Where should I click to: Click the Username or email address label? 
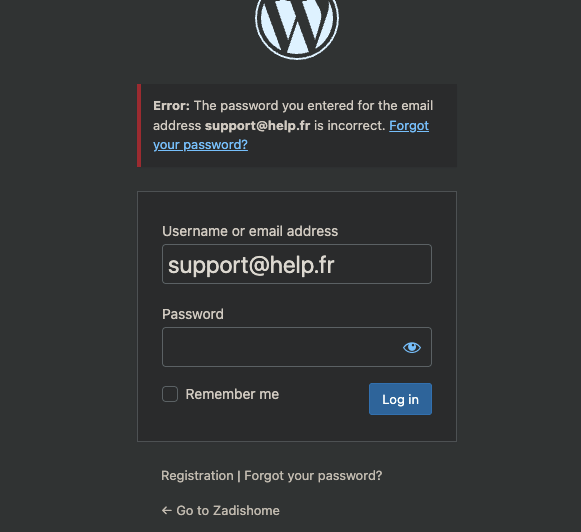(x=250, y=231)
